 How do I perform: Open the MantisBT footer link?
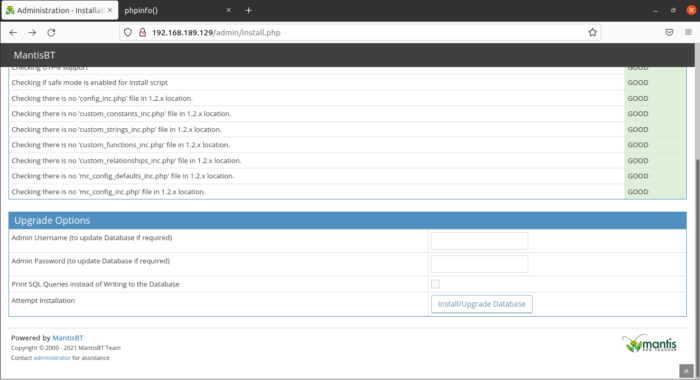coord(68,338)
